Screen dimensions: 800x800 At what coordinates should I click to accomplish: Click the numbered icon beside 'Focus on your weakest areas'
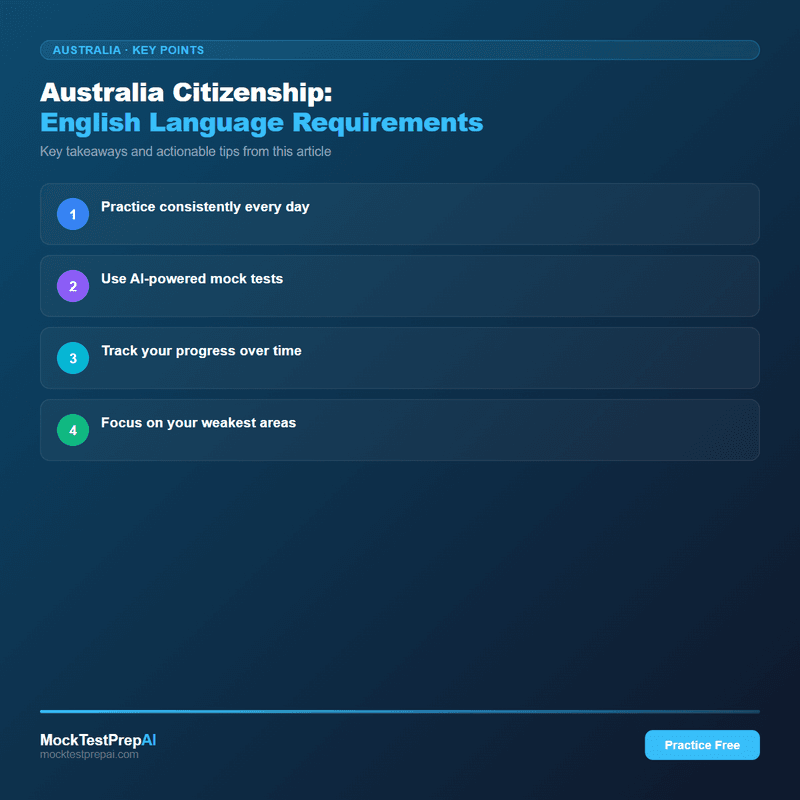pyautogui.click(x=72, y=430)
